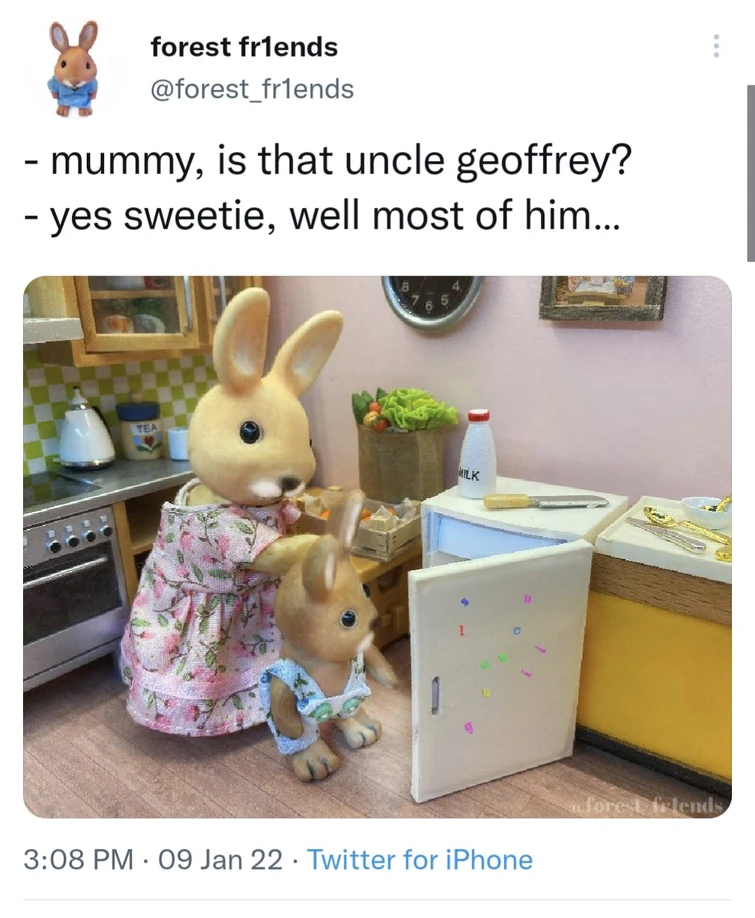755x918 pixels.
Task: Click the milk bottle in the photo
Action: click(478, 453)
